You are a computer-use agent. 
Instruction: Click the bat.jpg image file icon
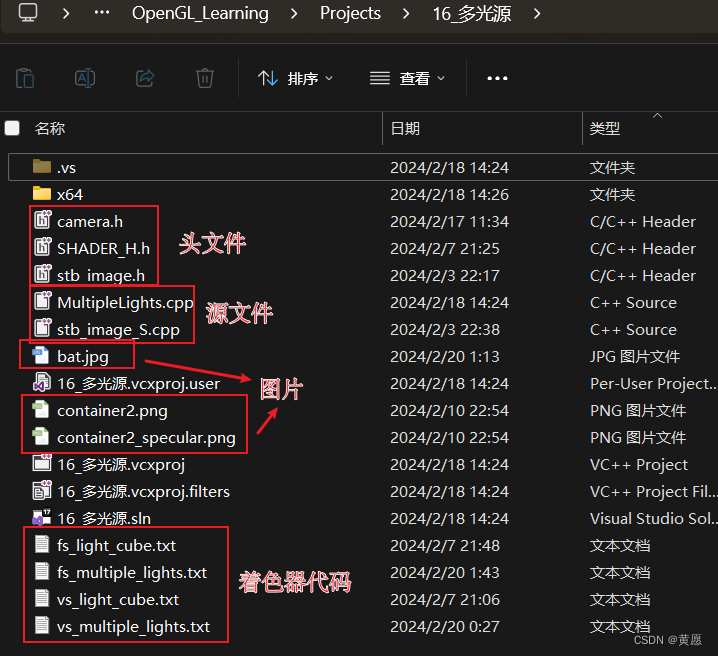[x=41, y=356]
